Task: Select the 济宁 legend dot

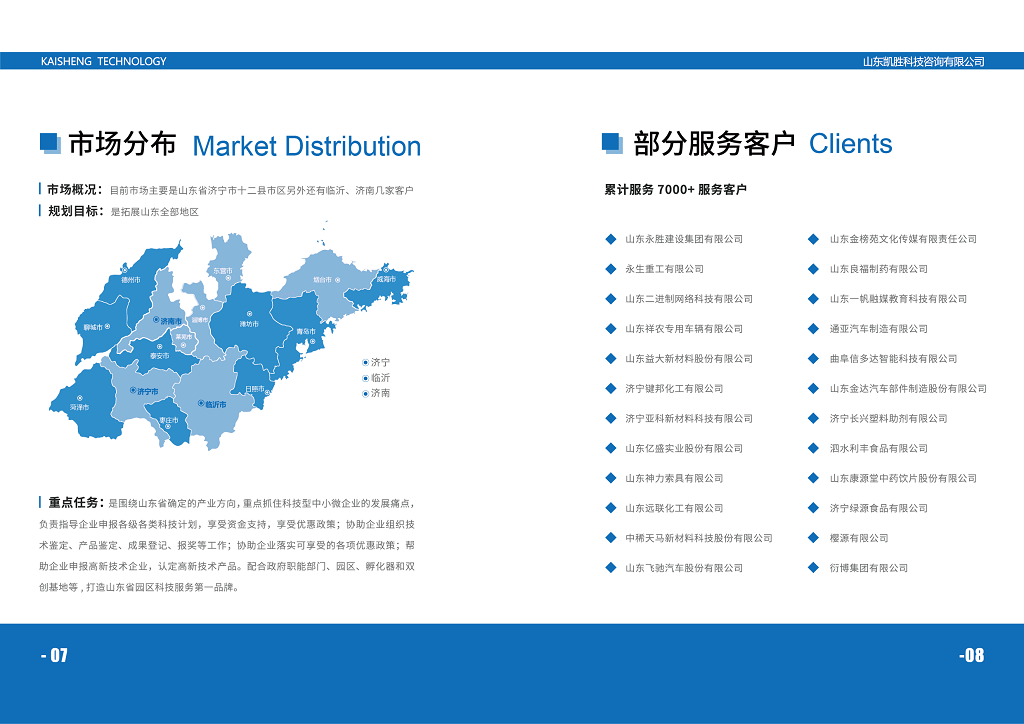Action: pyautogui.click(x=365, y=362)
